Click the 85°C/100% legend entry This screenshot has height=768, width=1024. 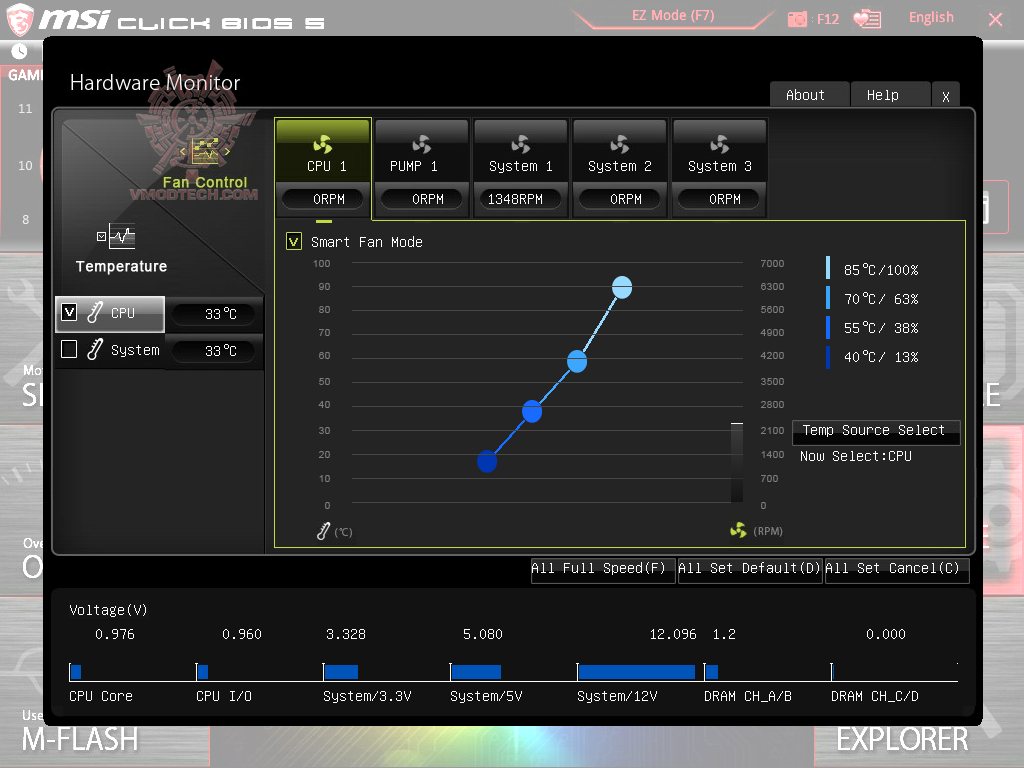click(873, 269)
